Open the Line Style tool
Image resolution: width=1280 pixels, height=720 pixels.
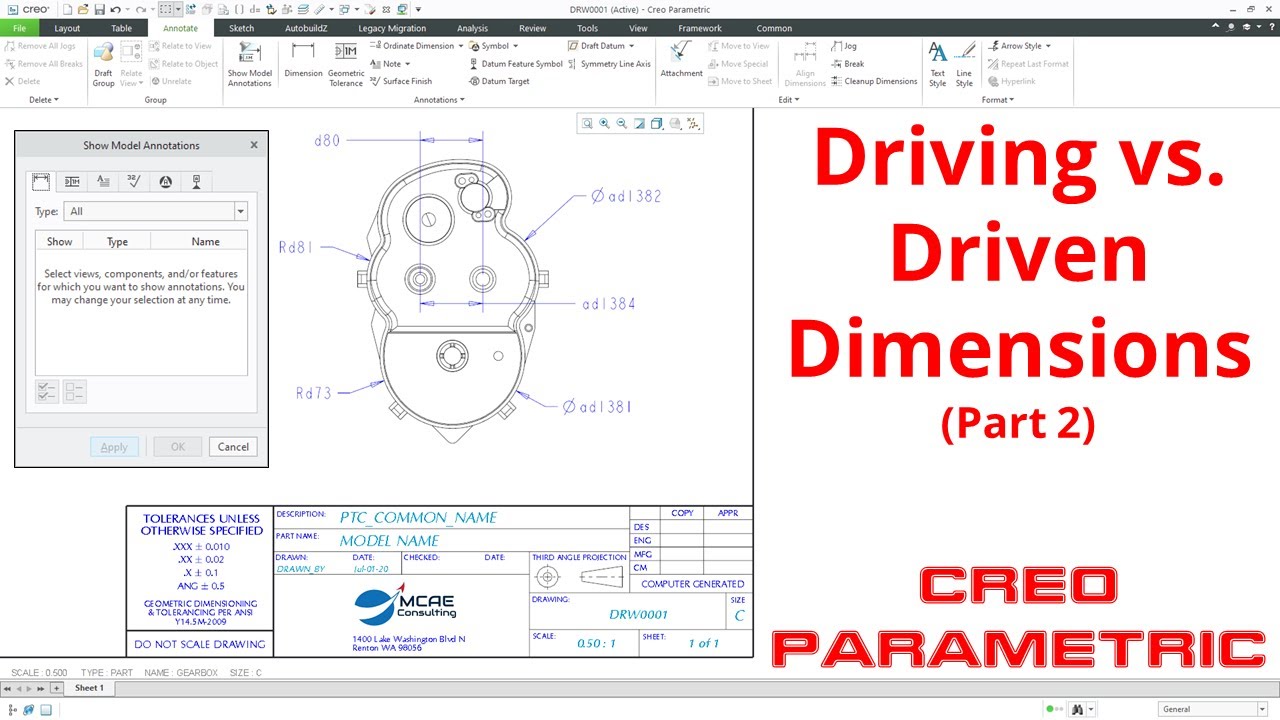(964, 65)
